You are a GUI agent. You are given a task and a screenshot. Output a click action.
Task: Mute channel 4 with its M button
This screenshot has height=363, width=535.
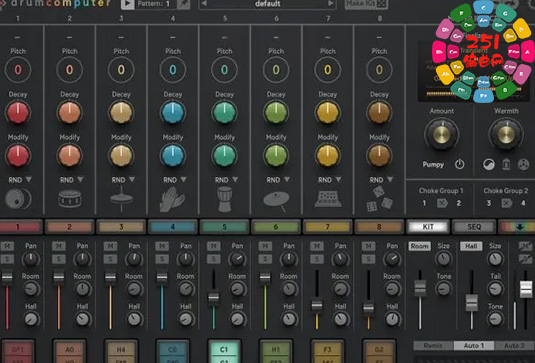pyautogui.click(x=162, y=246)
